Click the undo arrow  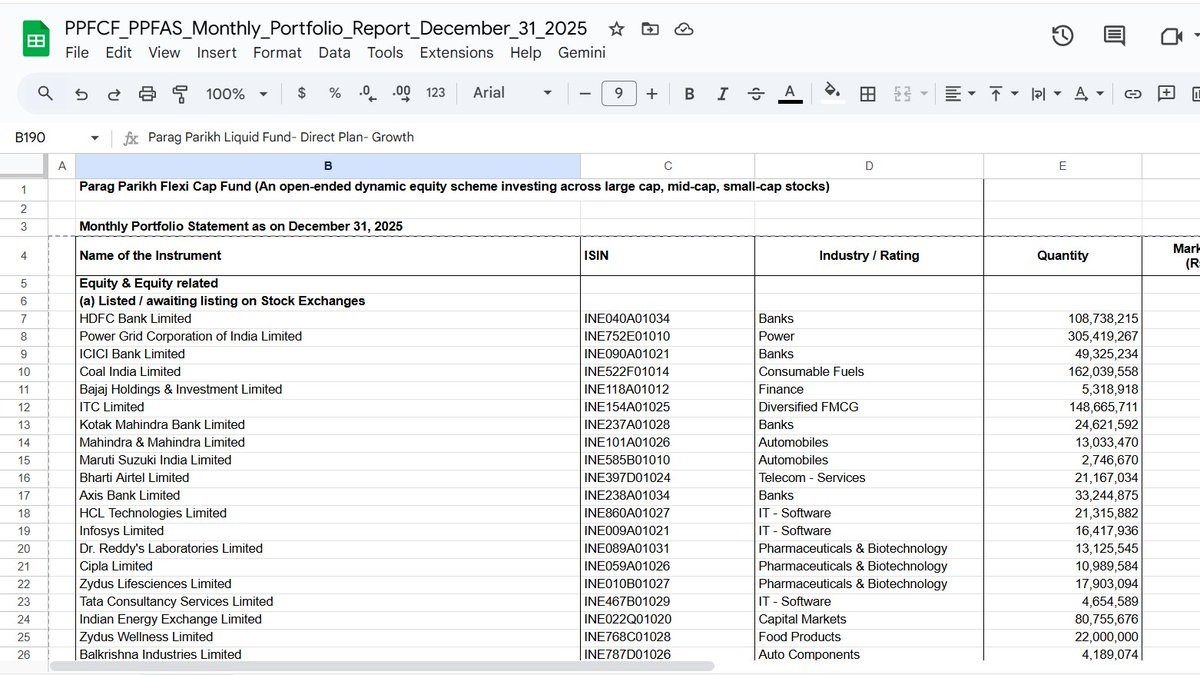81,93
